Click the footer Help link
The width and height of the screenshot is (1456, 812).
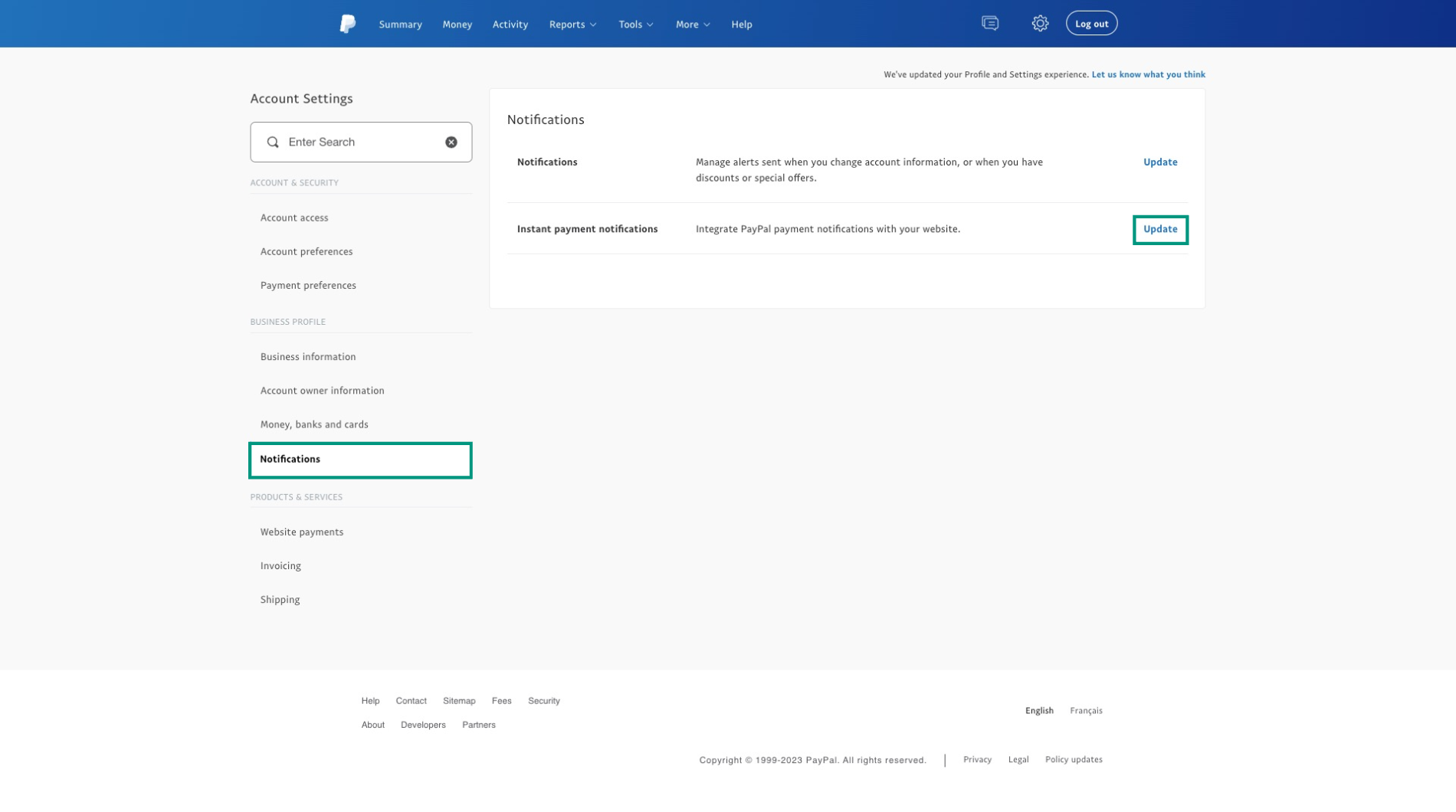pos(370,701)
